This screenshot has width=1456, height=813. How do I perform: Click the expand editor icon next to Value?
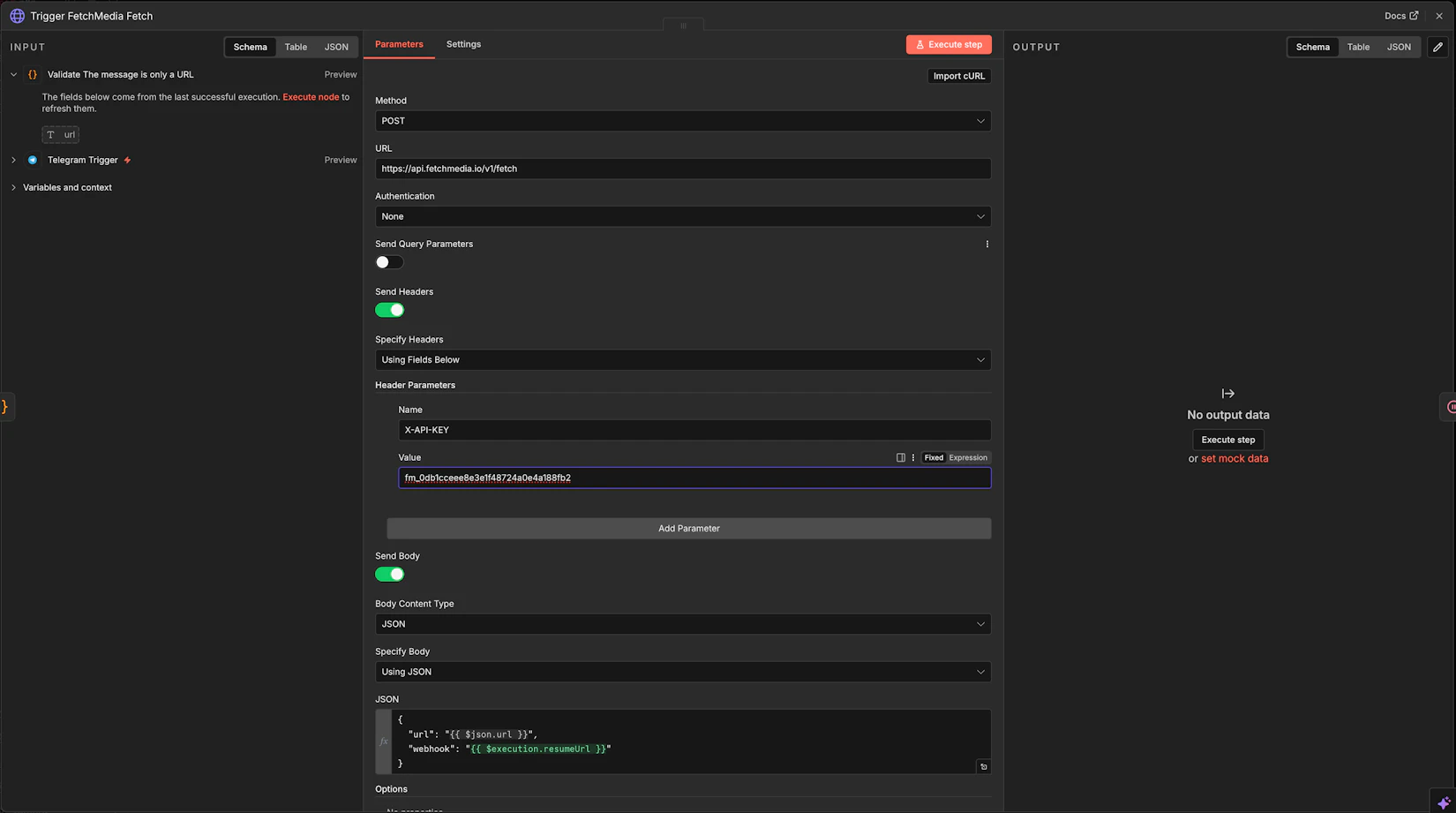coord(900,457)
